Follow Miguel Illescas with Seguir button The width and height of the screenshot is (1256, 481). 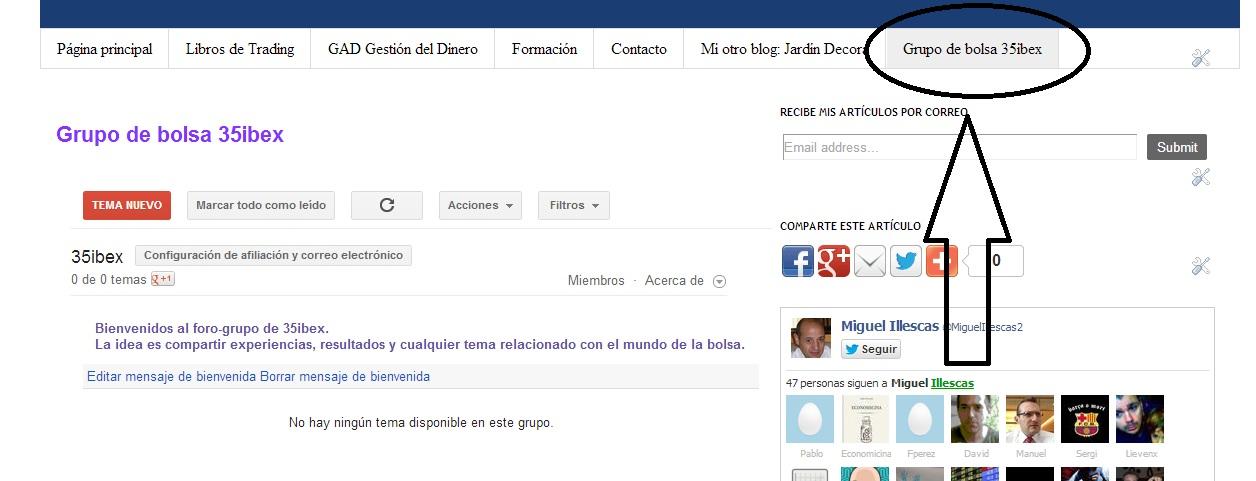tap(871, 349)
